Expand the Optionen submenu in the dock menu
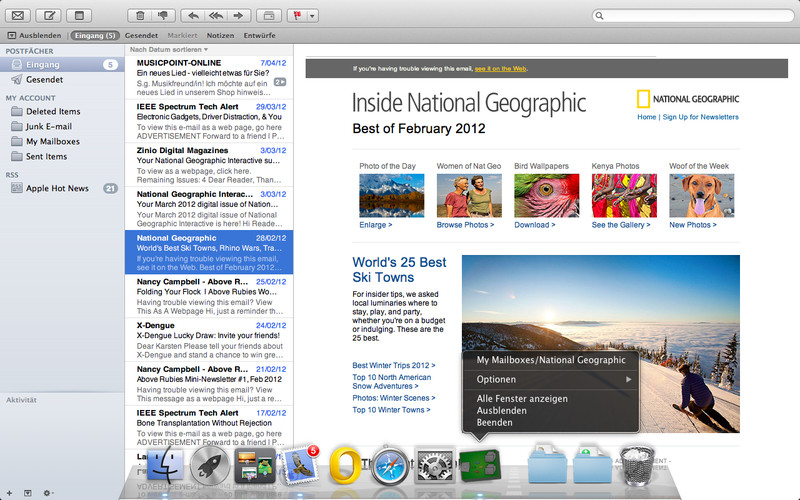 click(551, 380)
